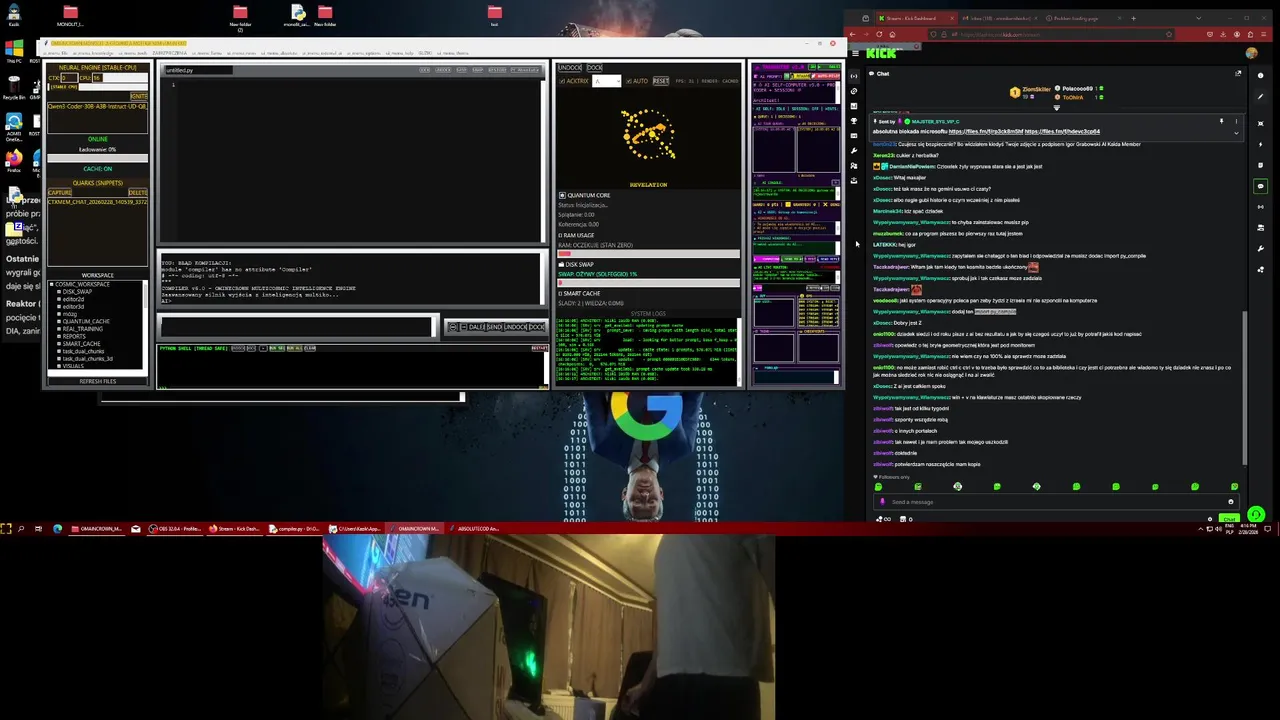The image size is (1280, 720).
Task: Click CTX value field
Action: [69, 78]
